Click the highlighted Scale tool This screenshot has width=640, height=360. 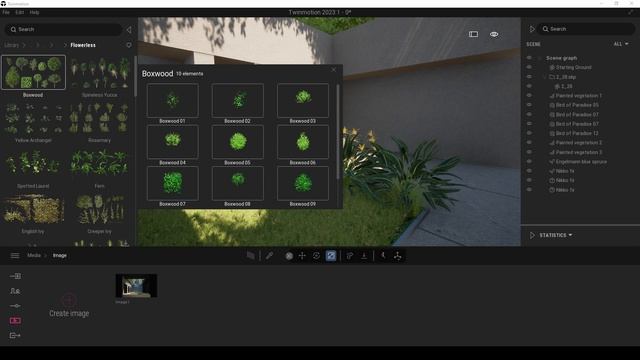(331, 256)
